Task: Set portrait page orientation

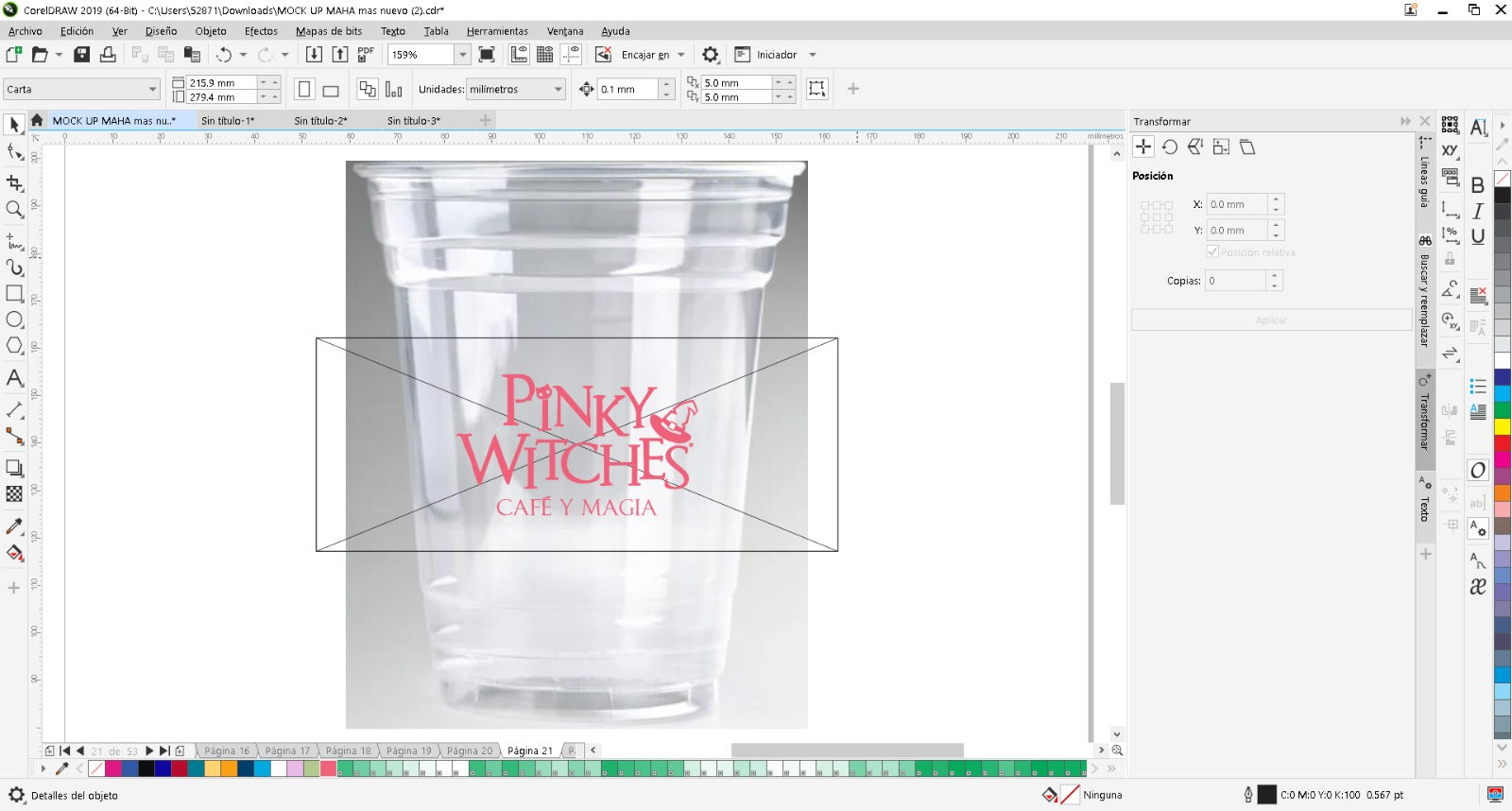Action: click(x=304, y=90)
